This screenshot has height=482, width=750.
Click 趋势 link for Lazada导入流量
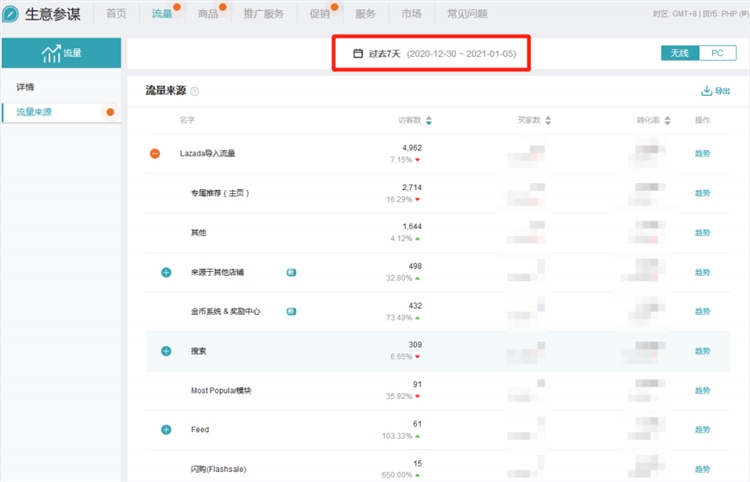[x=702, y=153]
